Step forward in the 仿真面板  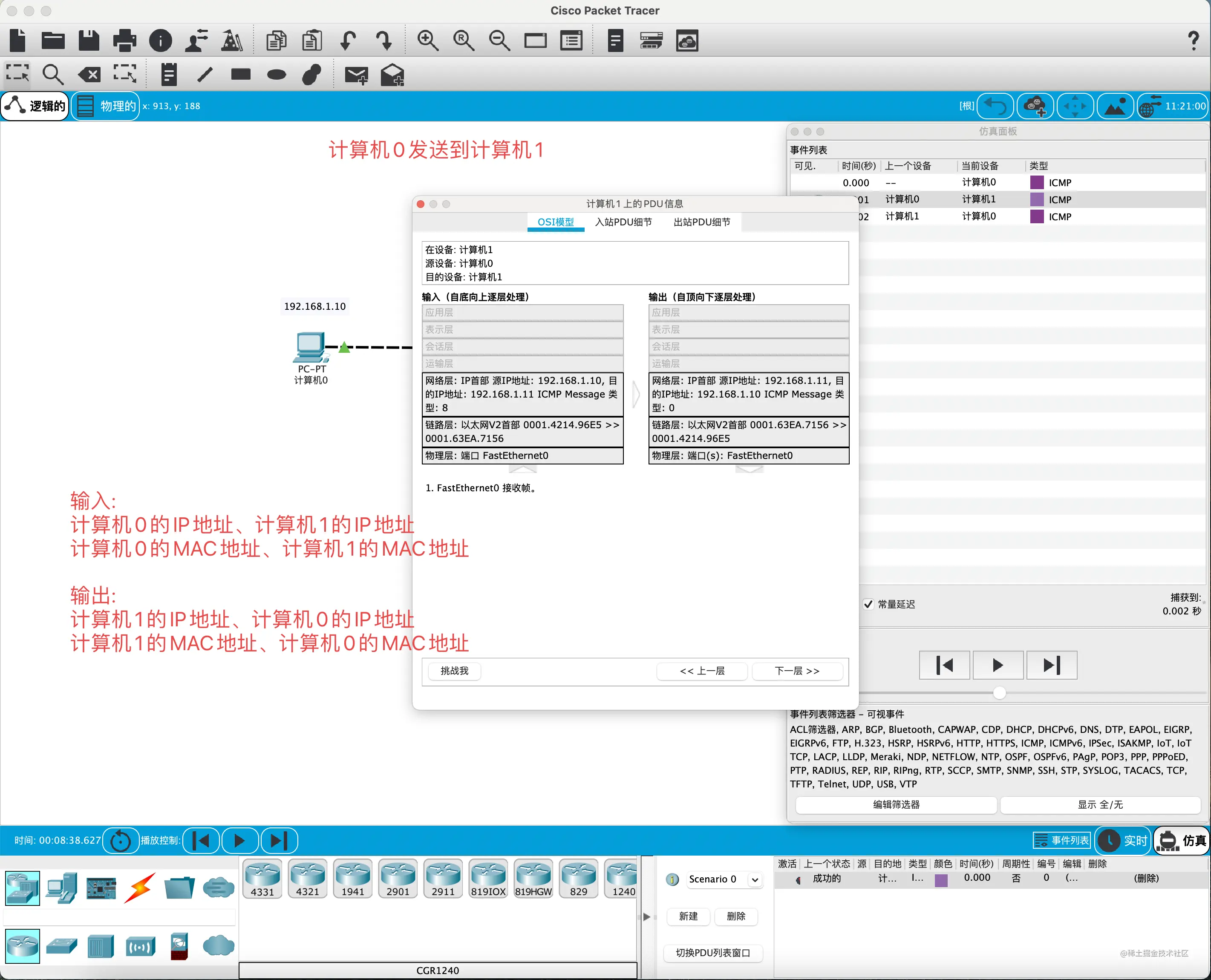[x=1051, y=666]
